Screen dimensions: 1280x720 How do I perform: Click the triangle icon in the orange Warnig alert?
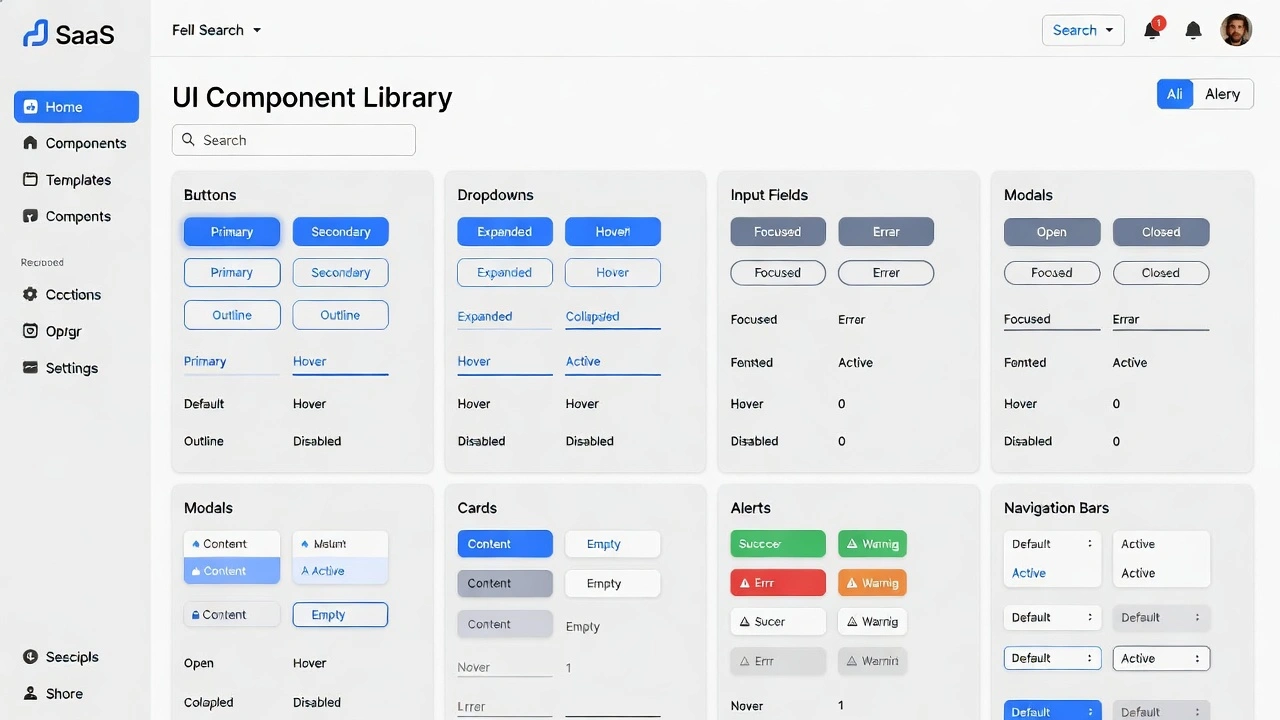(852, 583)
